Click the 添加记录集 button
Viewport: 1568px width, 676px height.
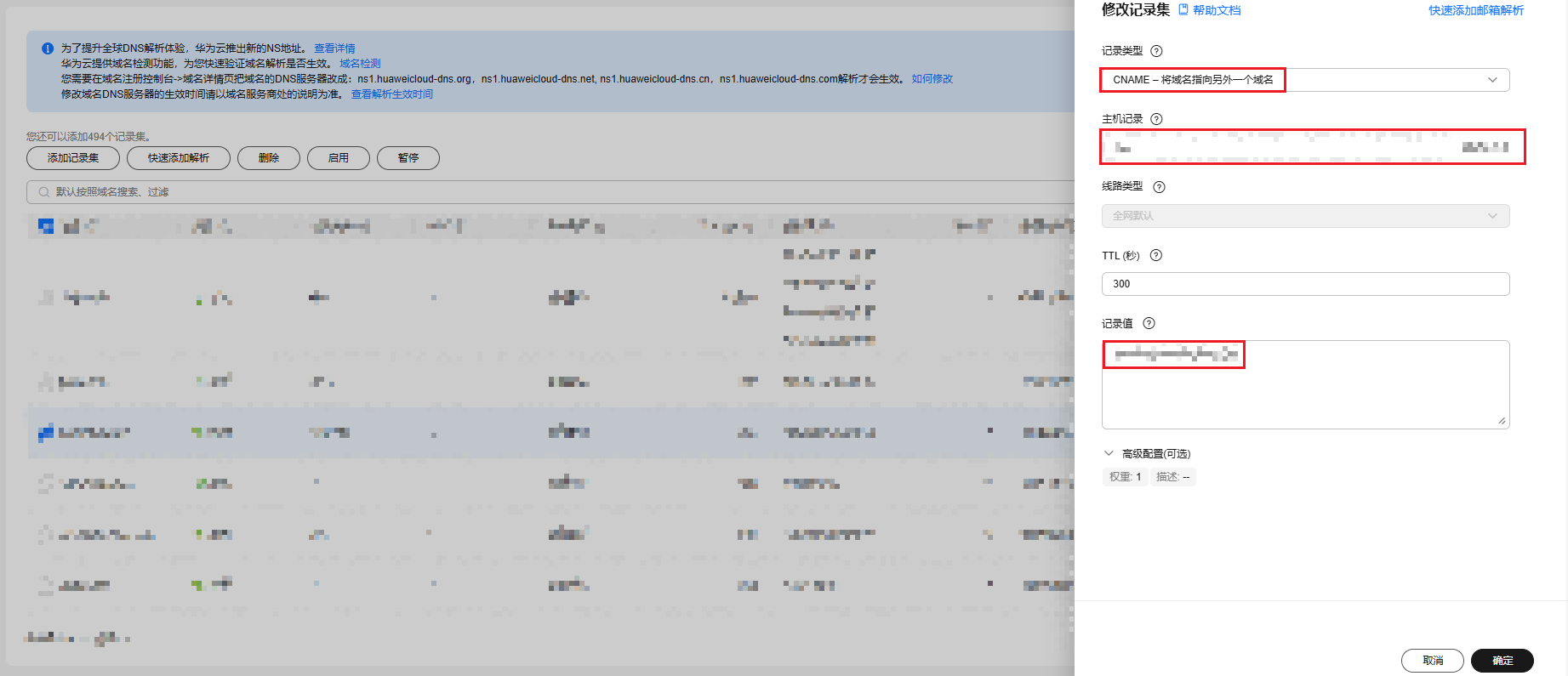tap(73, 158)
